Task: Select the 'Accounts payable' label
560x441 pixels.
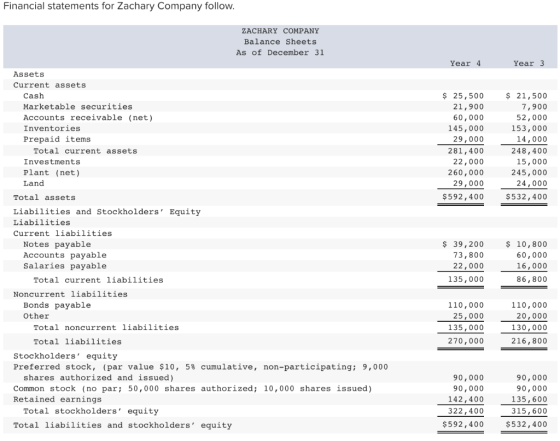Action: pos(65,255)
